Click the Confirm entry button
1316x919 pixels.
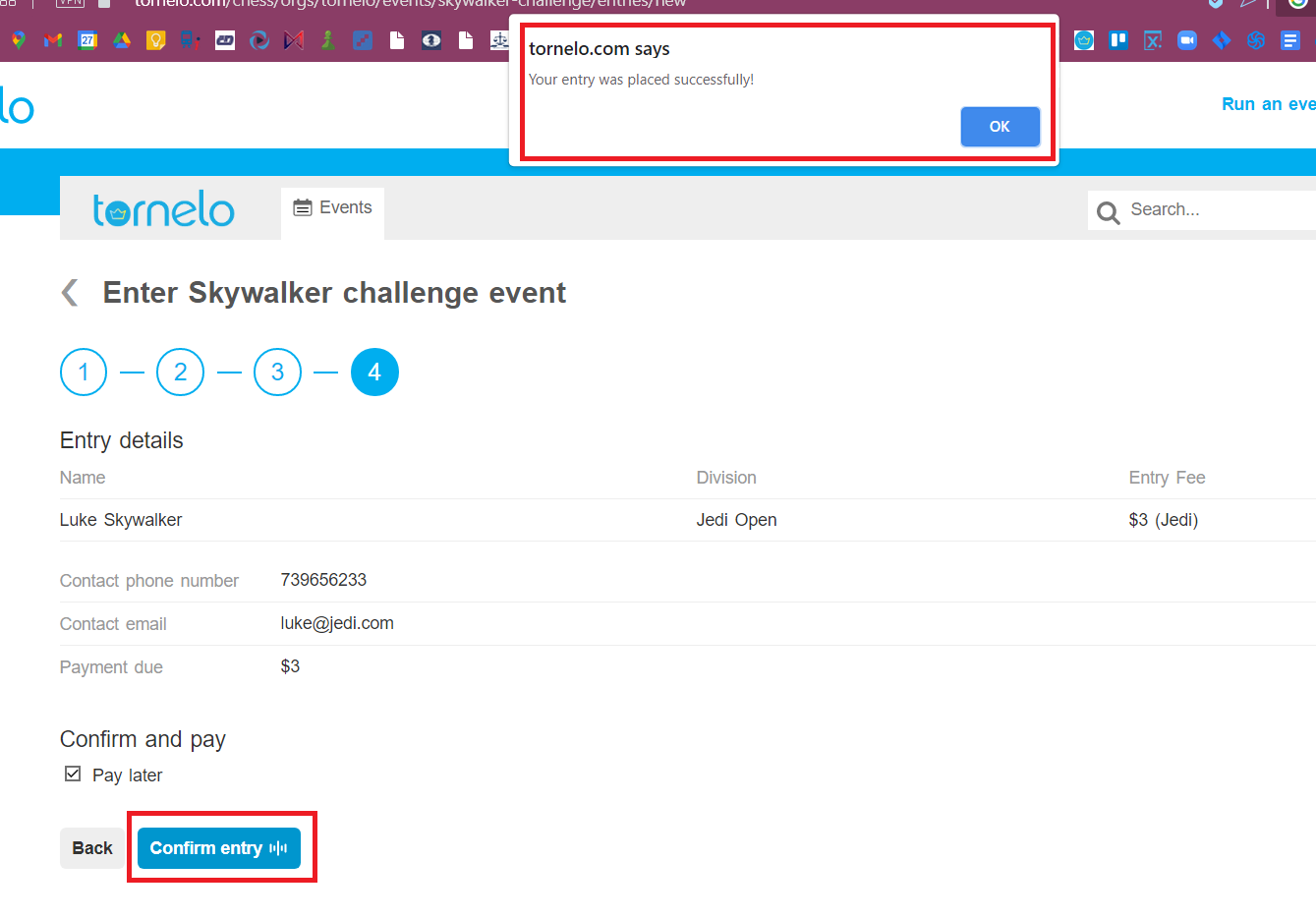click(x=219, y=848)
